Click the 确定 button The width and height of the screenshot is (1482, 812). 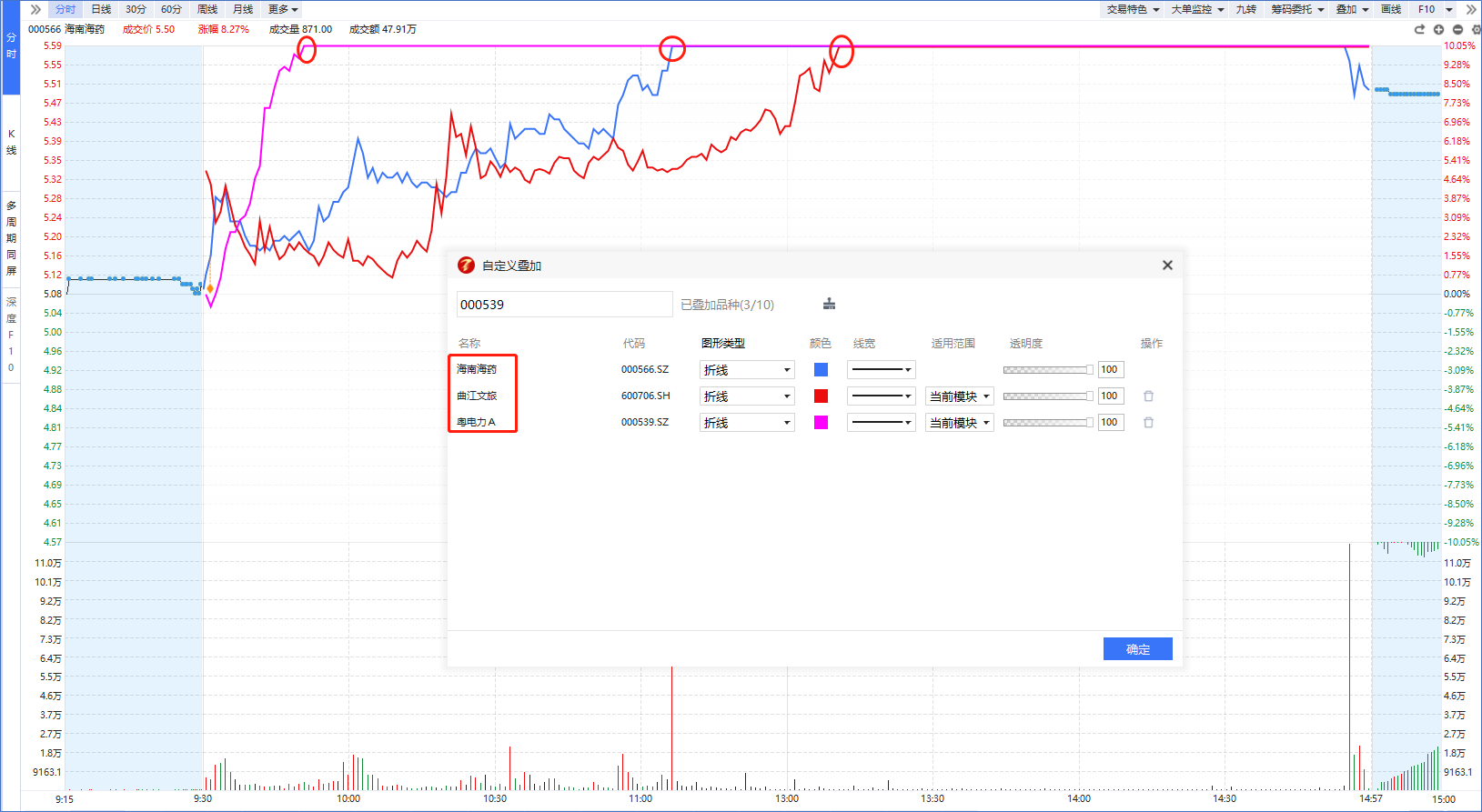[1138, 649]
